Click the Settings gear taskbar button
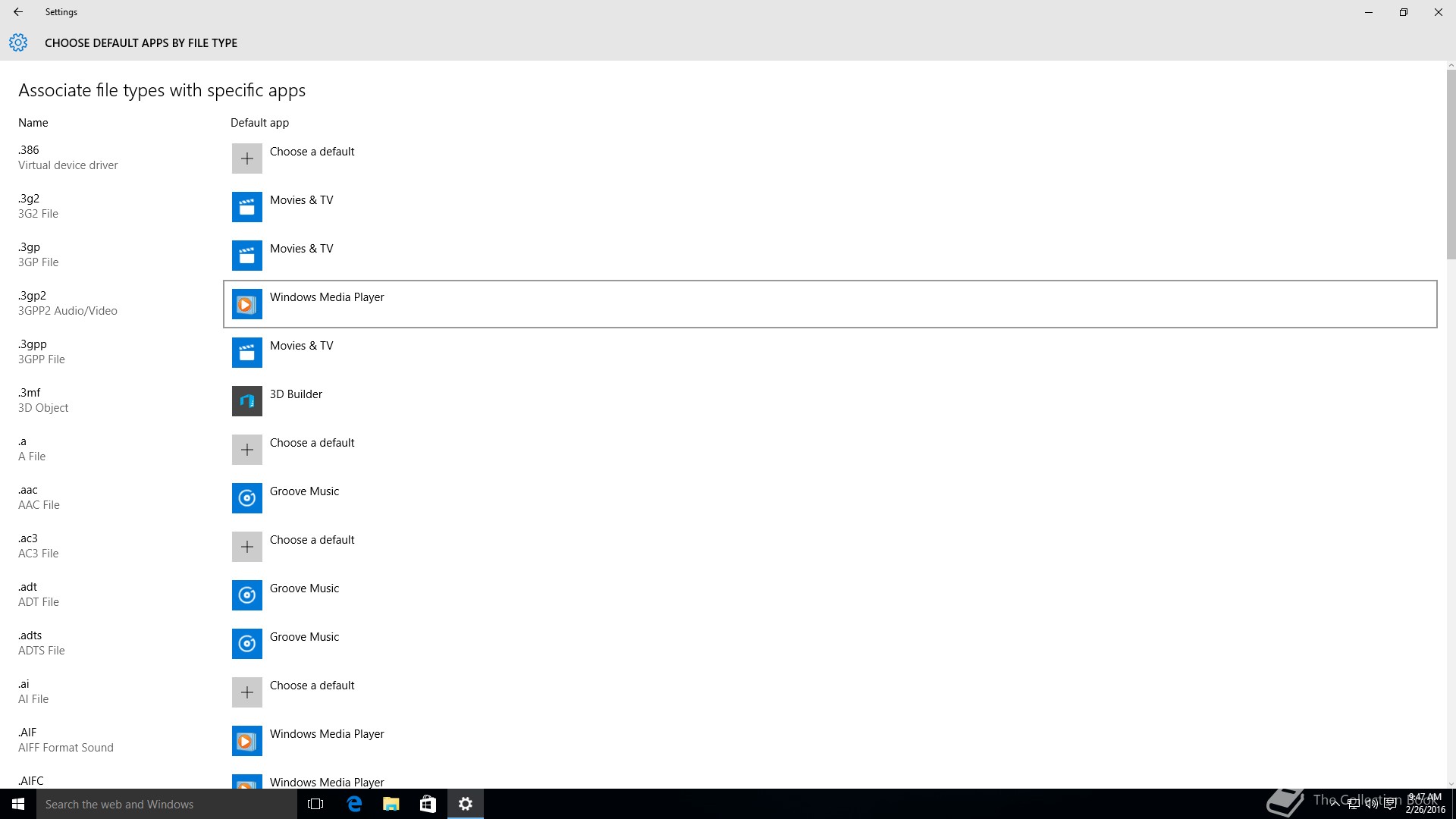1456x819 pixels. point(465,804)
